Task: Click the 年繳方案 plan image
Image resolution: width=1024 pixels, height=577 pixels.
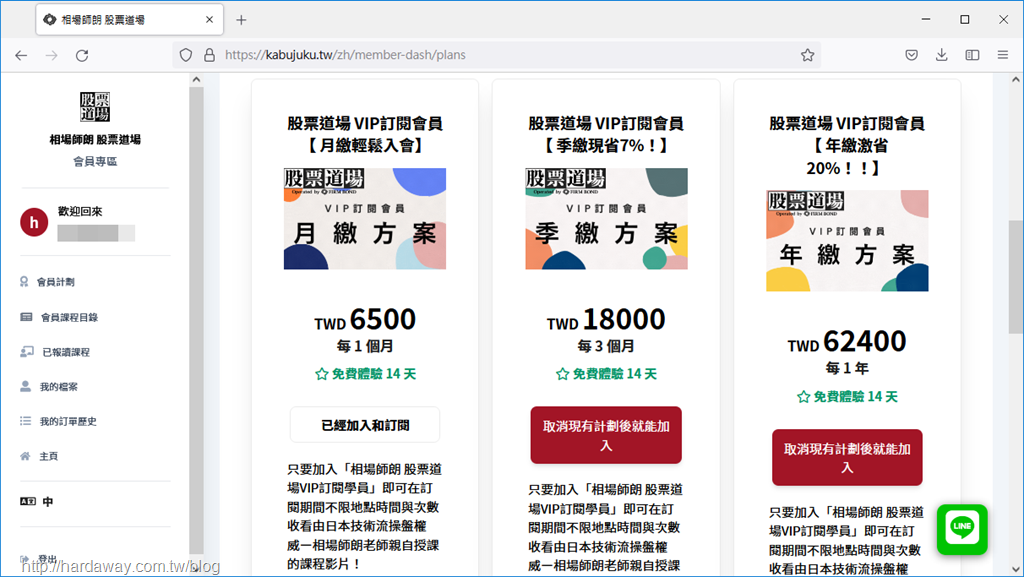Action: [847, 241]
